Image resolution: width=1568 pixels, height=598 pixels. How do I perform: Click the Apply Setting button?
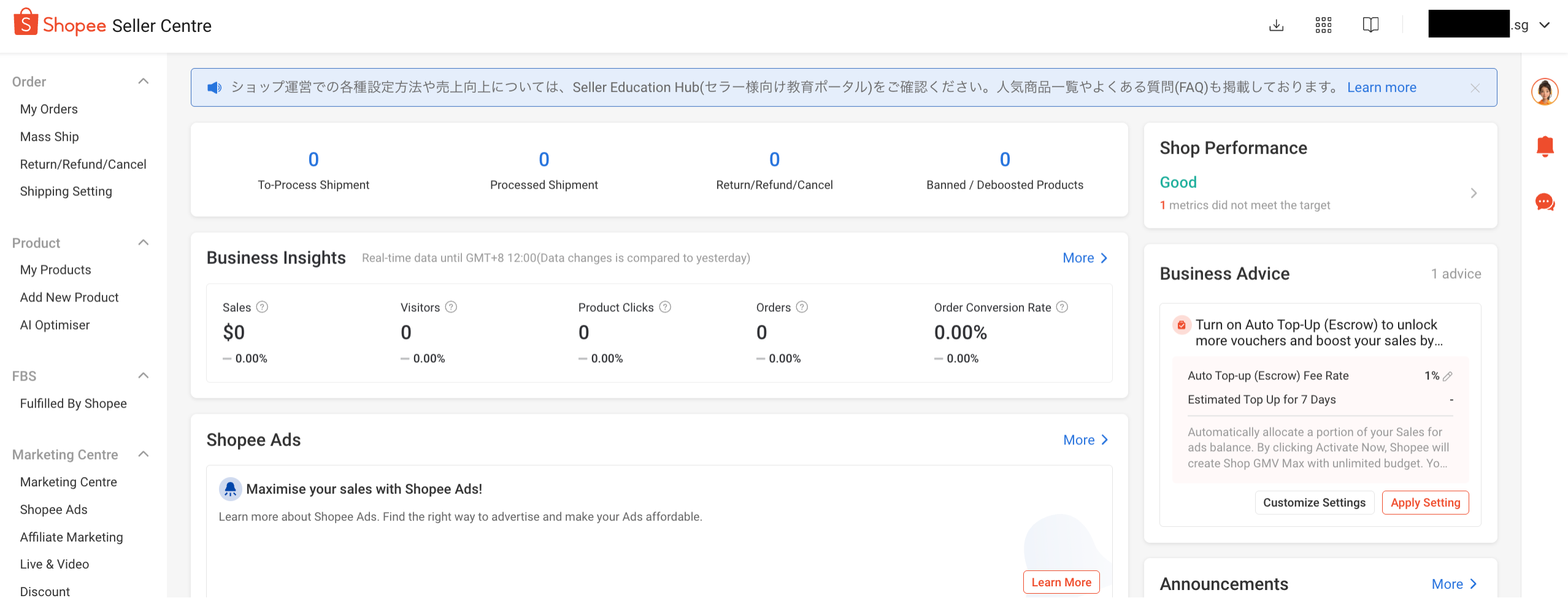[x=1425, y=503]
